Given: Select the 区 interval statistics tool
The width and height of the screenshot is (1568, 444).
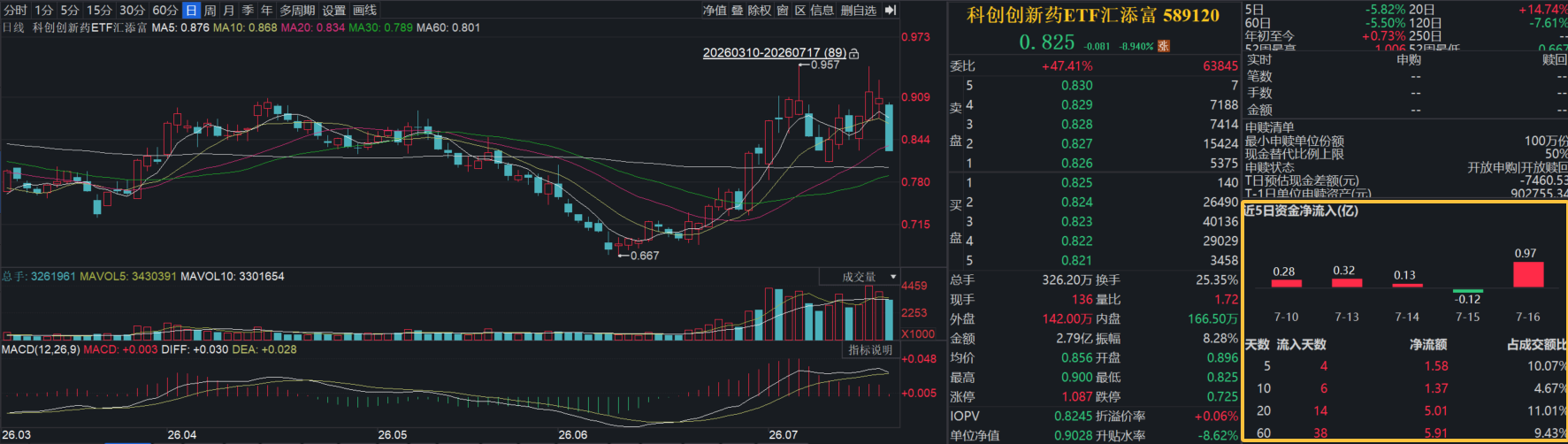Looking at the screenshot, I should pyautogui.click(x=799, y=10).
